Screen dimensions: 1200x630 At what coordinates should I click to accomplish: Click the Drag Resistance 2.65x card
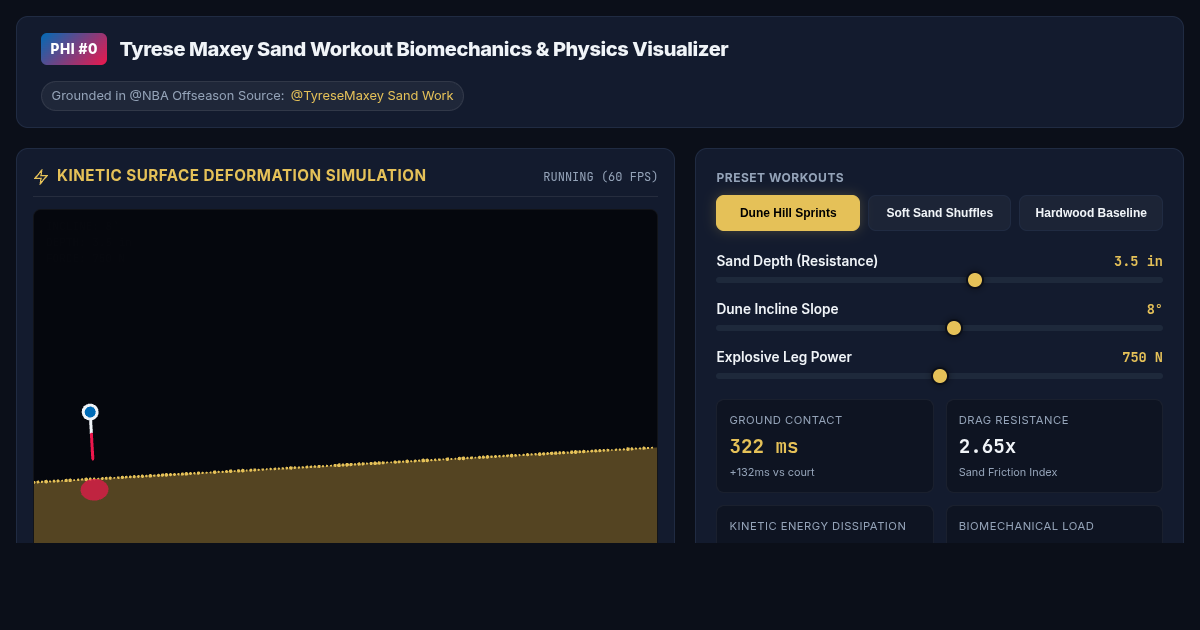click(x=1054, y=446)
